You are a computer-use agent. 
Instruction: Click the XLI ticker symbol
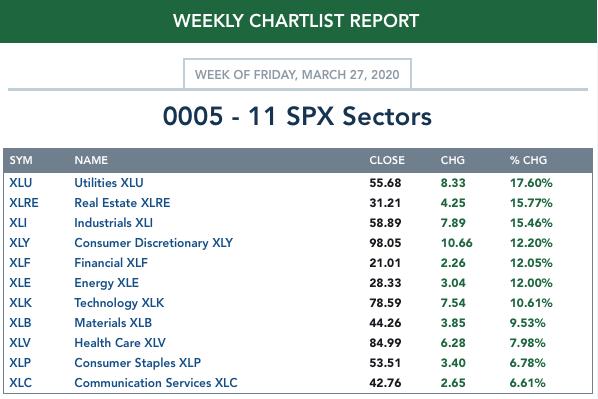click(18, 223)
